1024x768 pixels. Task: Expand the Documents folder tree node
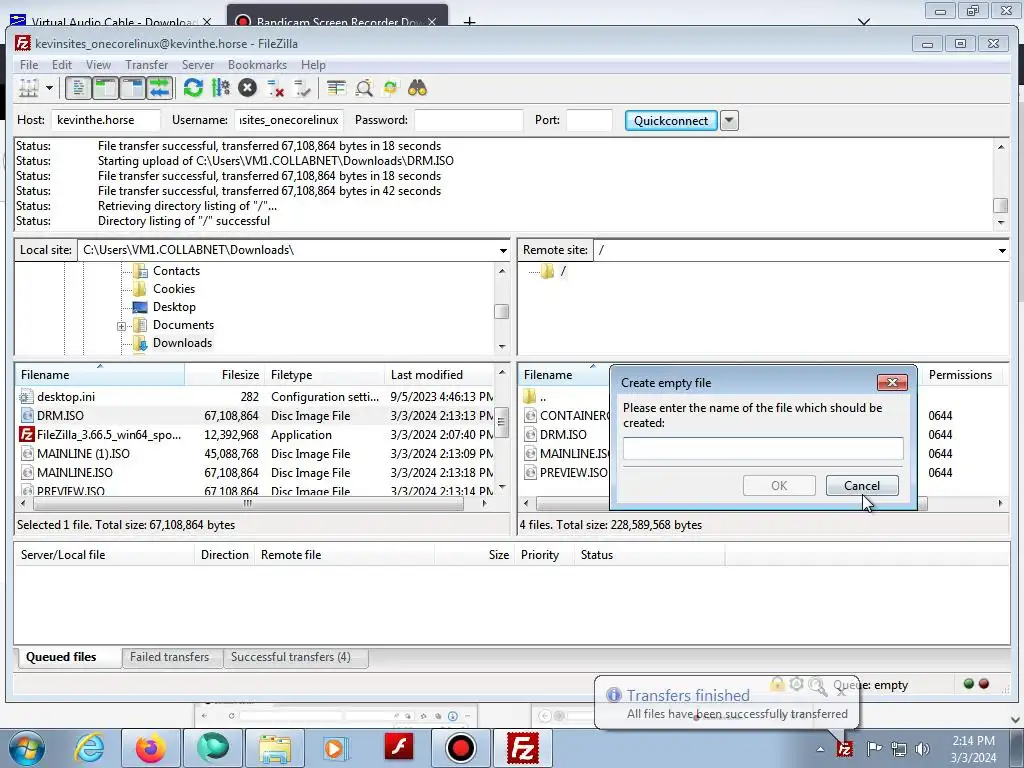pos(121,326)
